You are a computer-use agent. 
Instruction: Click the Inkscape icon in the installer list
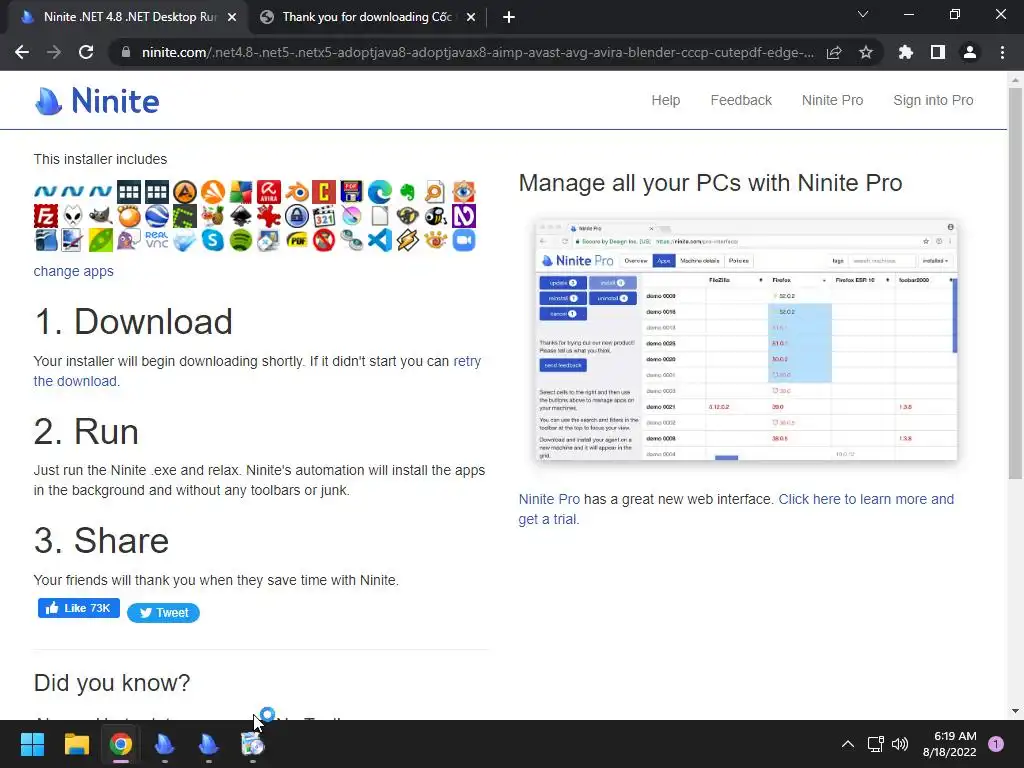pos(241,216)
